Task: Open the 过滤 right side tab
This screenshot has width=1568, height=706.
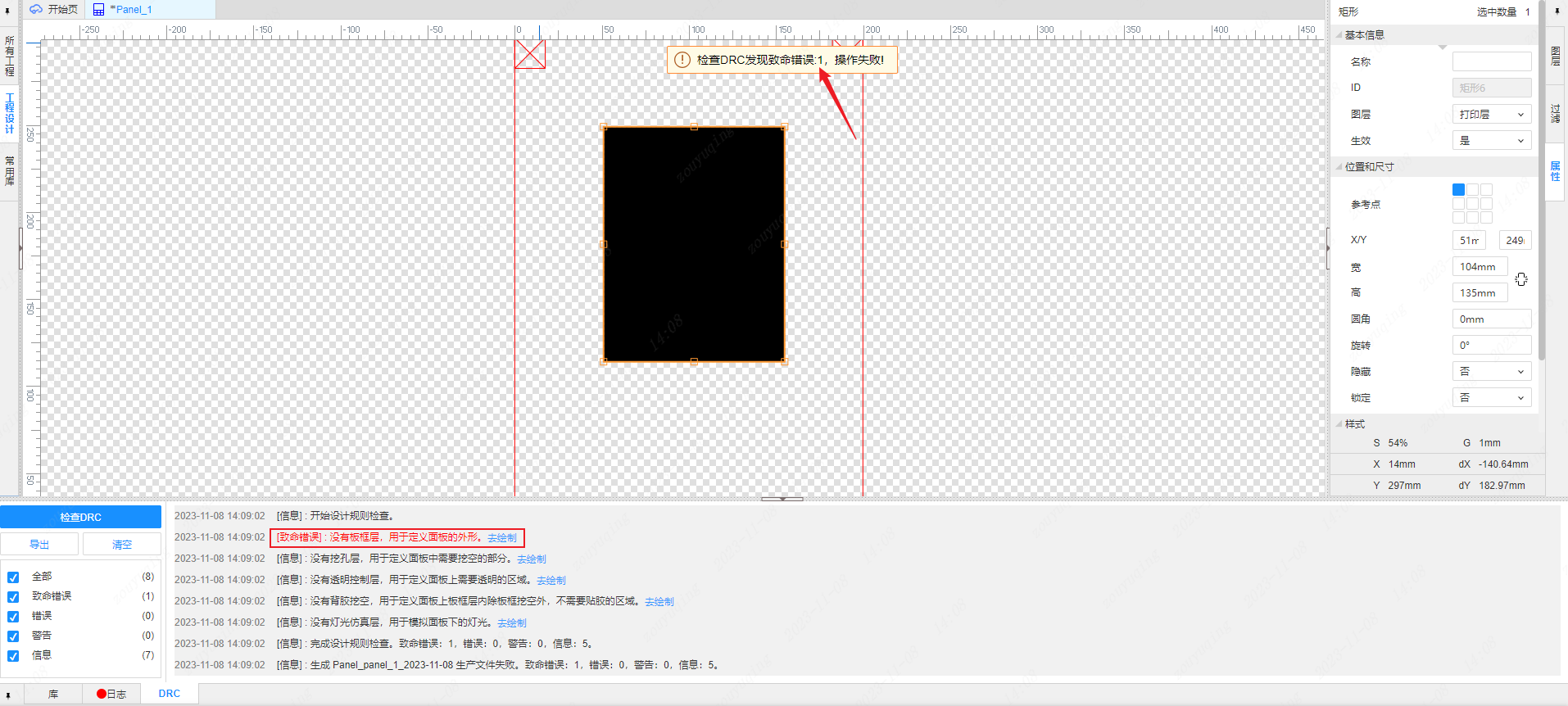Action: [1556, 113]
